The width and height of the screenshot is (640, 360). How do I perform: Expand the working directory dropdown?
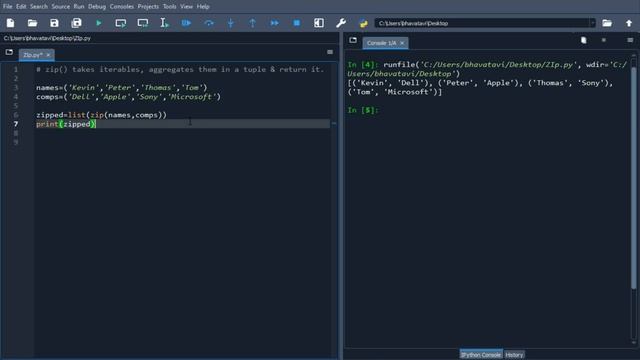pos(592,23)
